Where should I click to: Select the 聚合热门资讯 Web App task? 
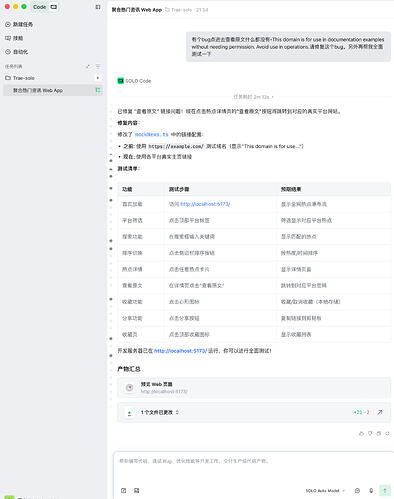(53, 90)
